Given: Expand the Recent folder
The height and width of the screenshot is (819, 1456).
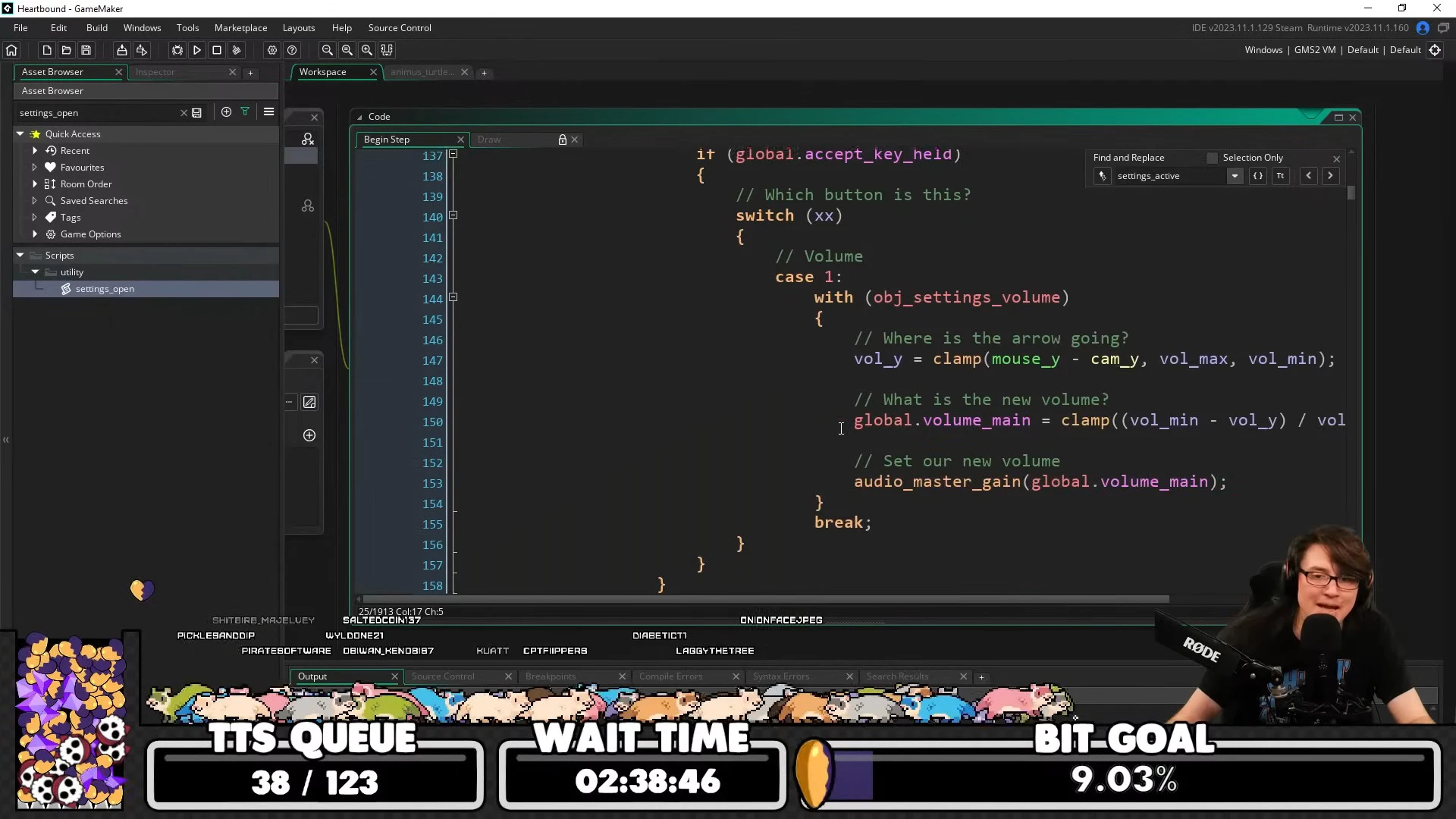Looking at the screenshot, I should pos(35,151).
